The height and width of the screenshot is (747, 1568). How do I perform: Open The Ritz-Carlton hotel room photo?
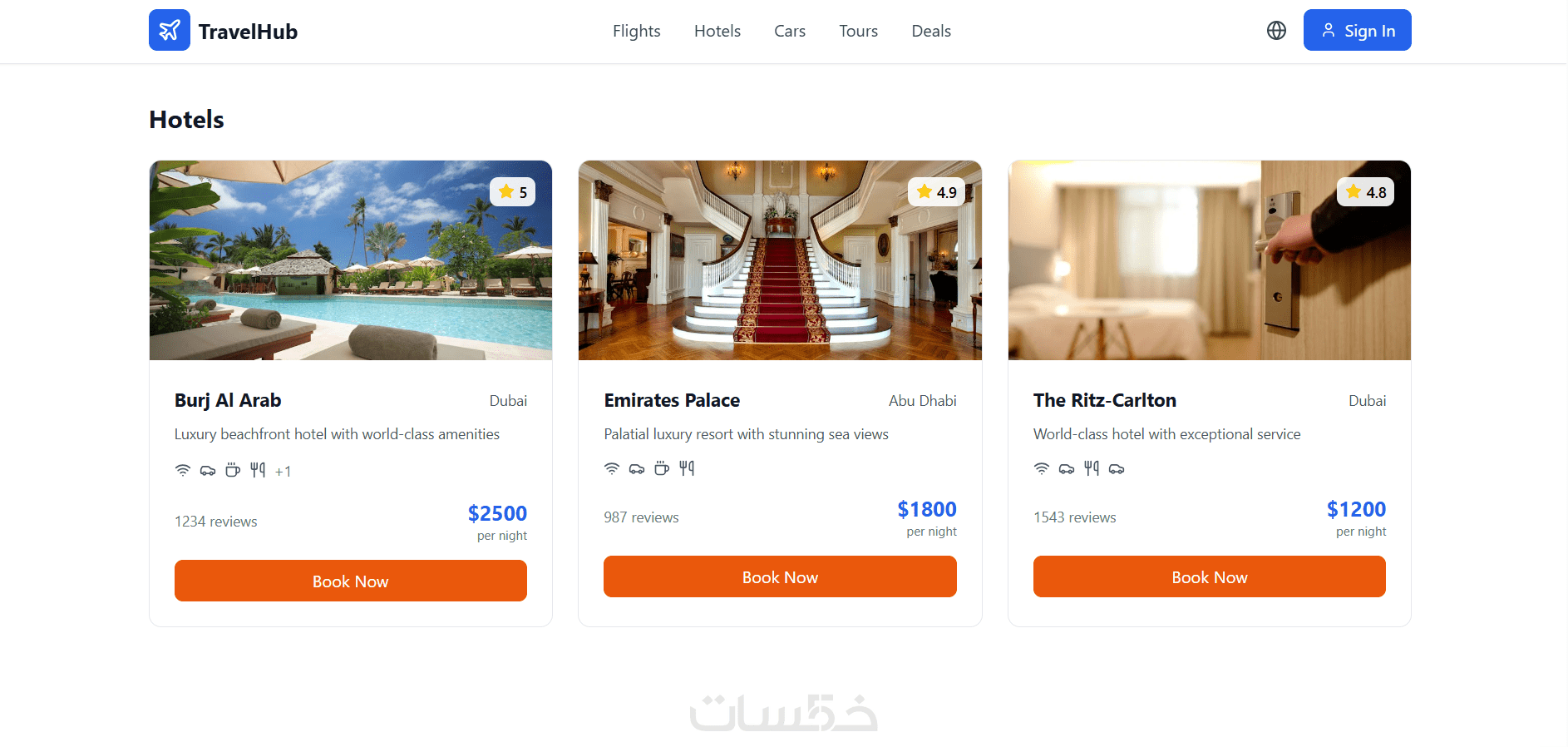click(x=1210, y=260)
